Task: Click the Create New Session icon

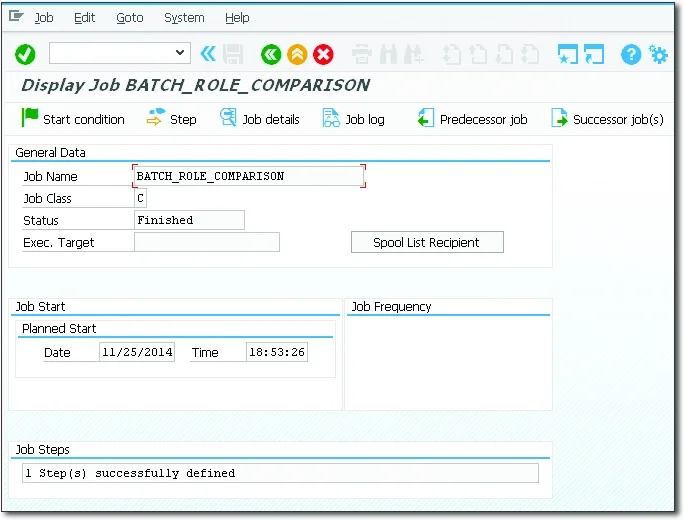Action: [568, 55]
